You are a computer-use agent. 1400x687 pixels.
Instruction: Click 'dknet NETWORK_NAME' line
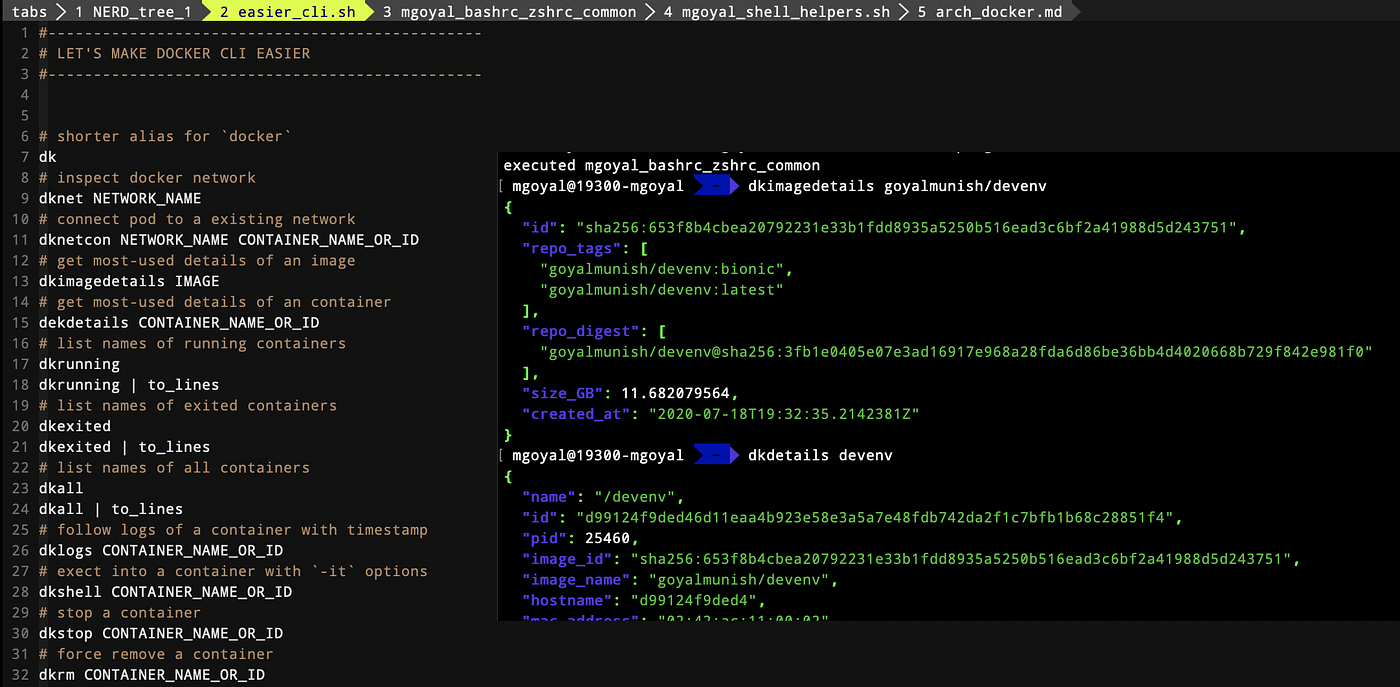pos(120,198)
